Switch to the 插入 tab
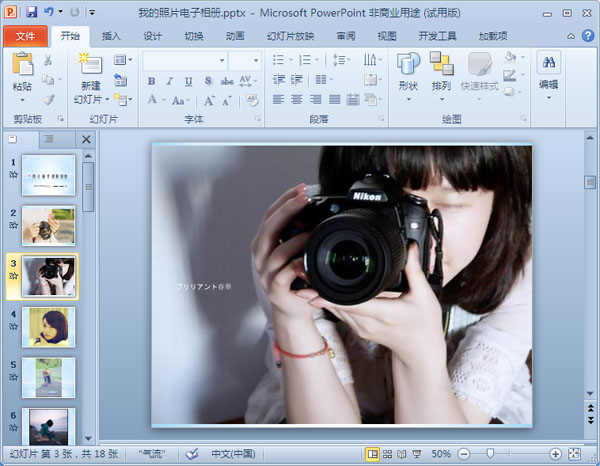Viewport: 600px width, 466px height. tap(111, 36)
